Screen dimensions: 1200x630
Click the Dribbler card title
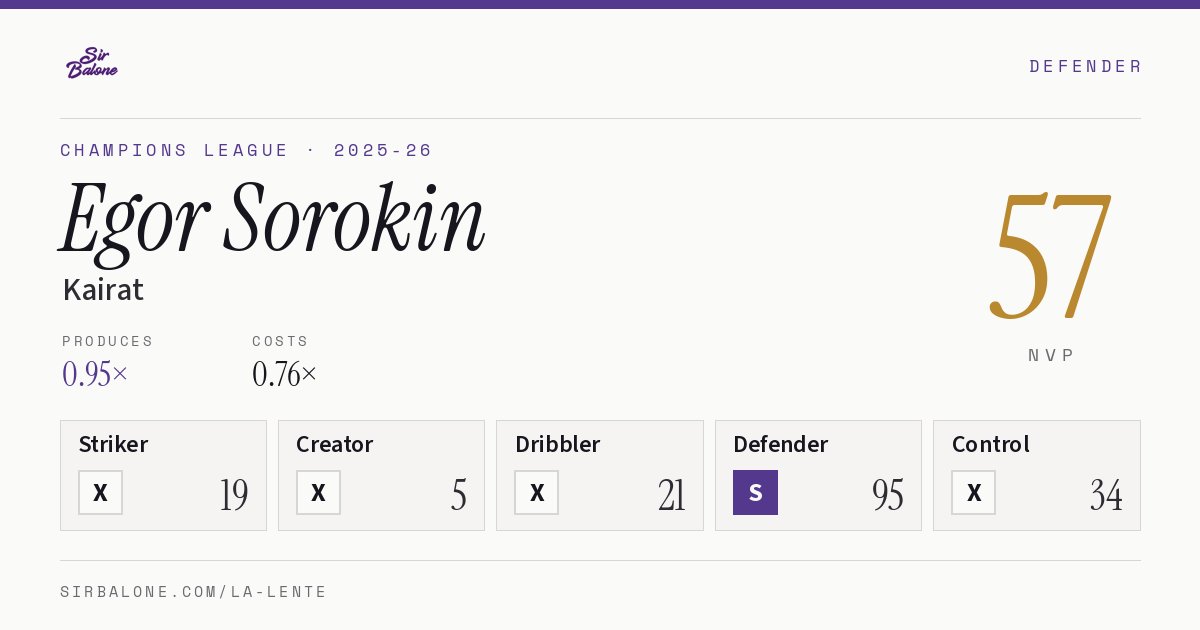pyautogui.click(x=556, y=444)
